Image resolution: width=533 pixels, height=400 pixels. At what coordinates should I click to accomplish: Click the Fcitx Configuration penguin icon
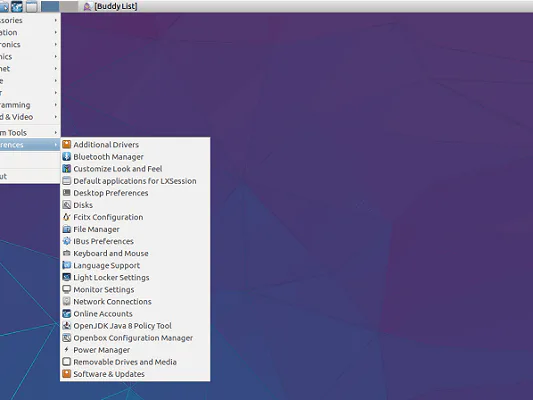[x=67, y=217]
